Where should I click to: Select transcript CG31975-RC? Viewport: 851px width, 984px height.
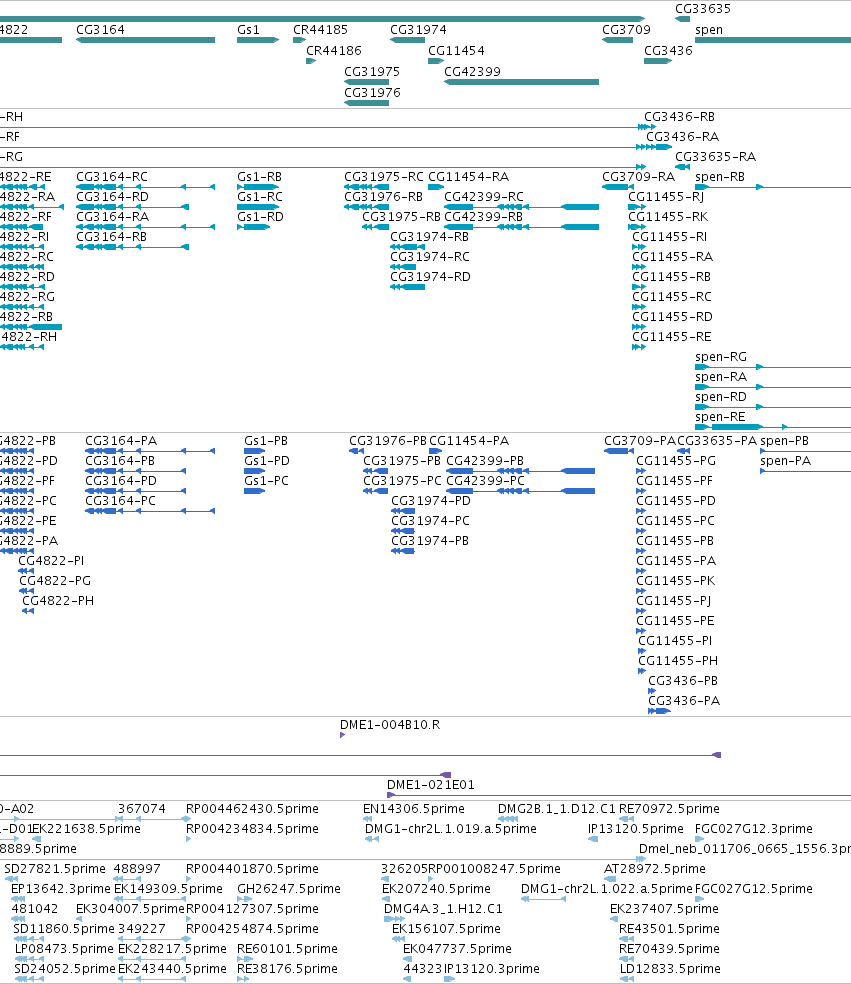point(384,177)
